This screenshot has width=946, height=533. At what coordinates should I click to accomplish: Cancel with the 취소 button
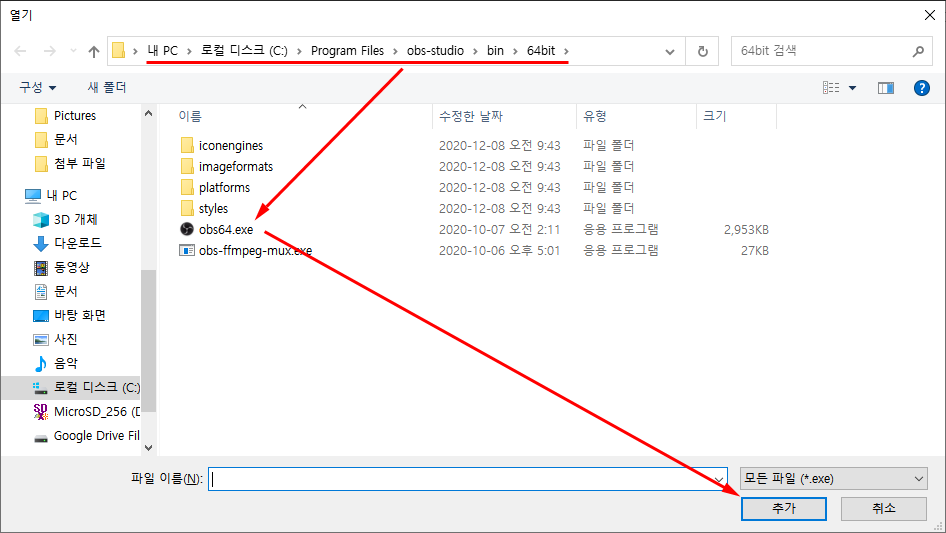884,508
